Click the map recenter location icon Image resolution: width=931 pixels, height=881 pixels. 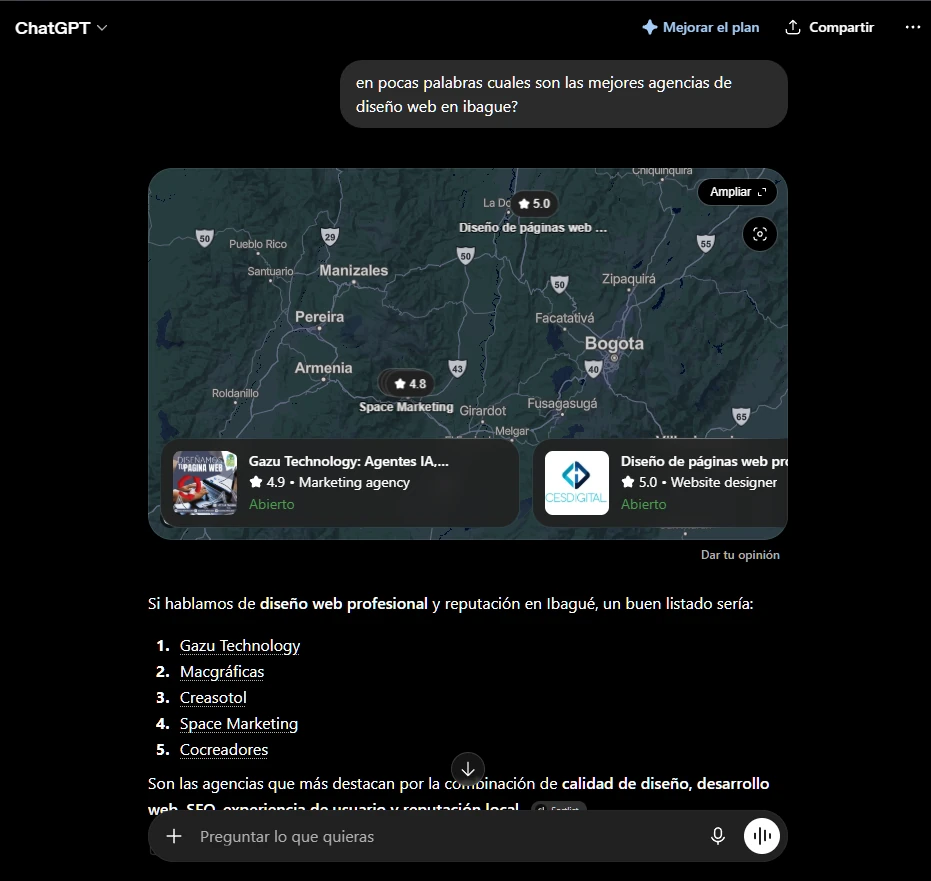759,234
